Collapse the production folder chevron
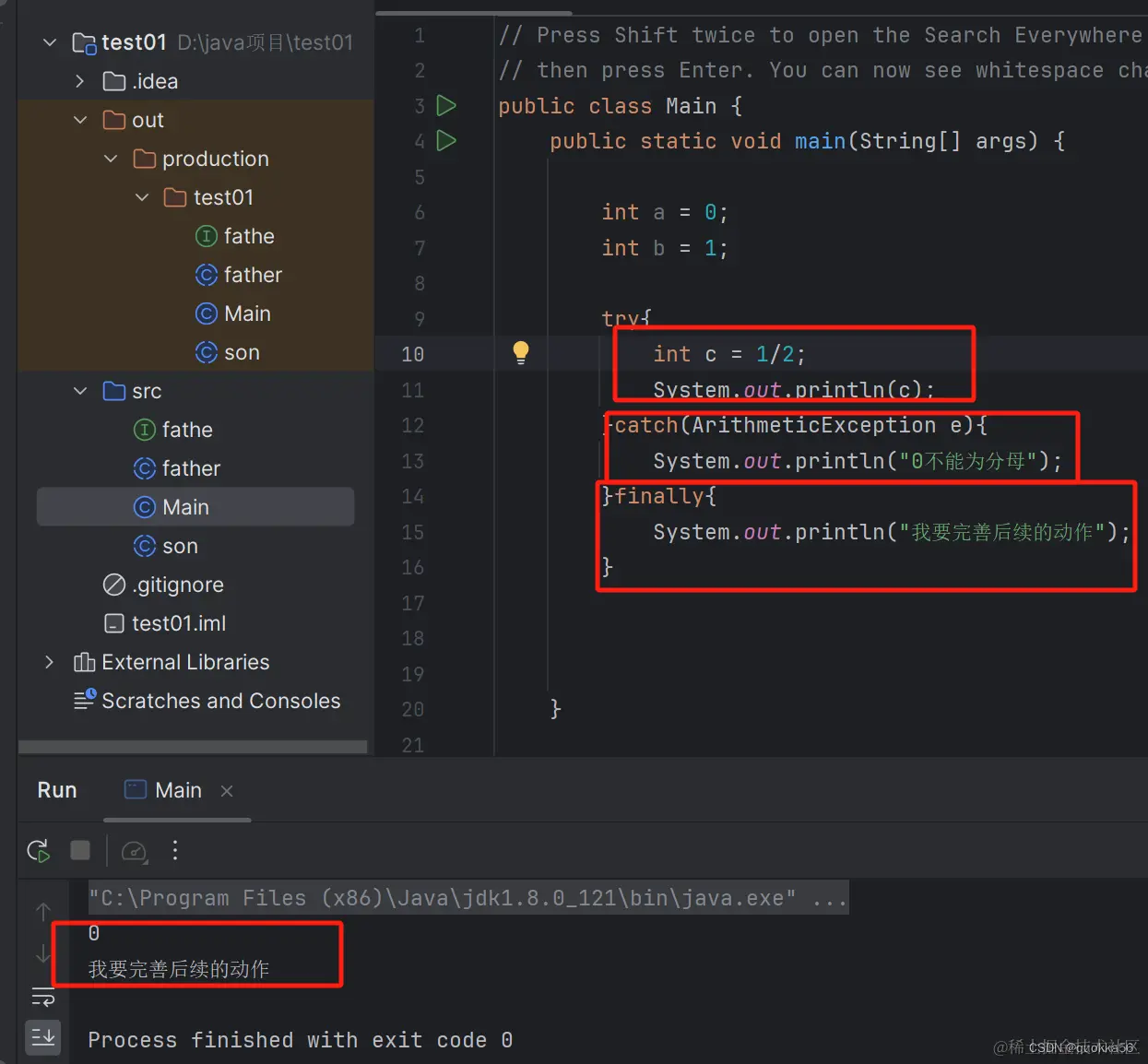 (x=111, y=159)
